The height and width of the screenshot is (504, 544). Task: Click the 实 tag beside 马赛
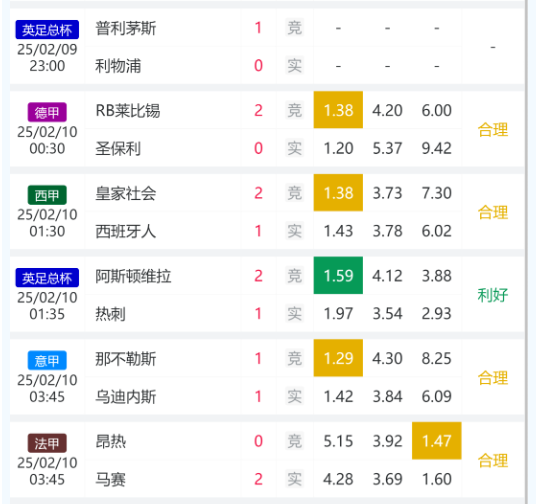pos(295,479)
